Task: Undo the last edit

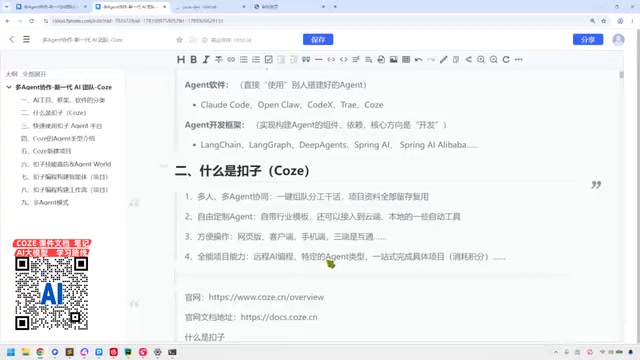Action: [419, 60]
